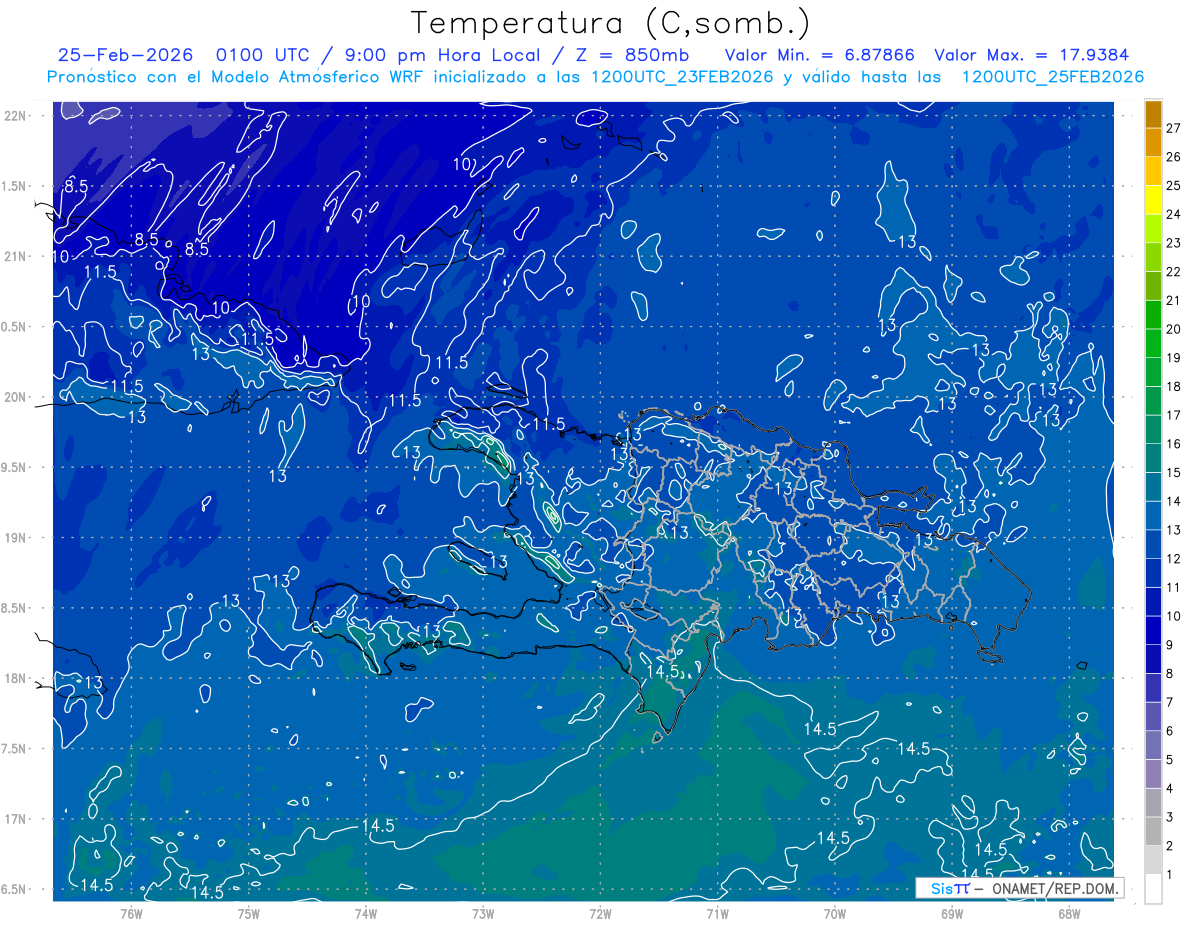Click the color scale number "7"

(x=1170, y=703)
